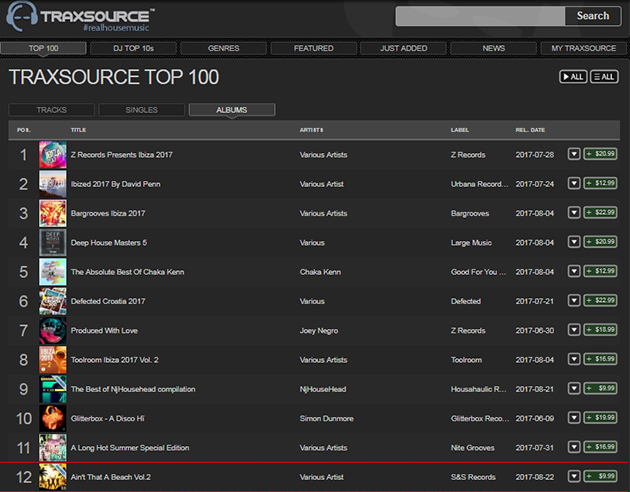Open artist Joey Negro
Screen dimensions: 630x492
coord(319,331)
